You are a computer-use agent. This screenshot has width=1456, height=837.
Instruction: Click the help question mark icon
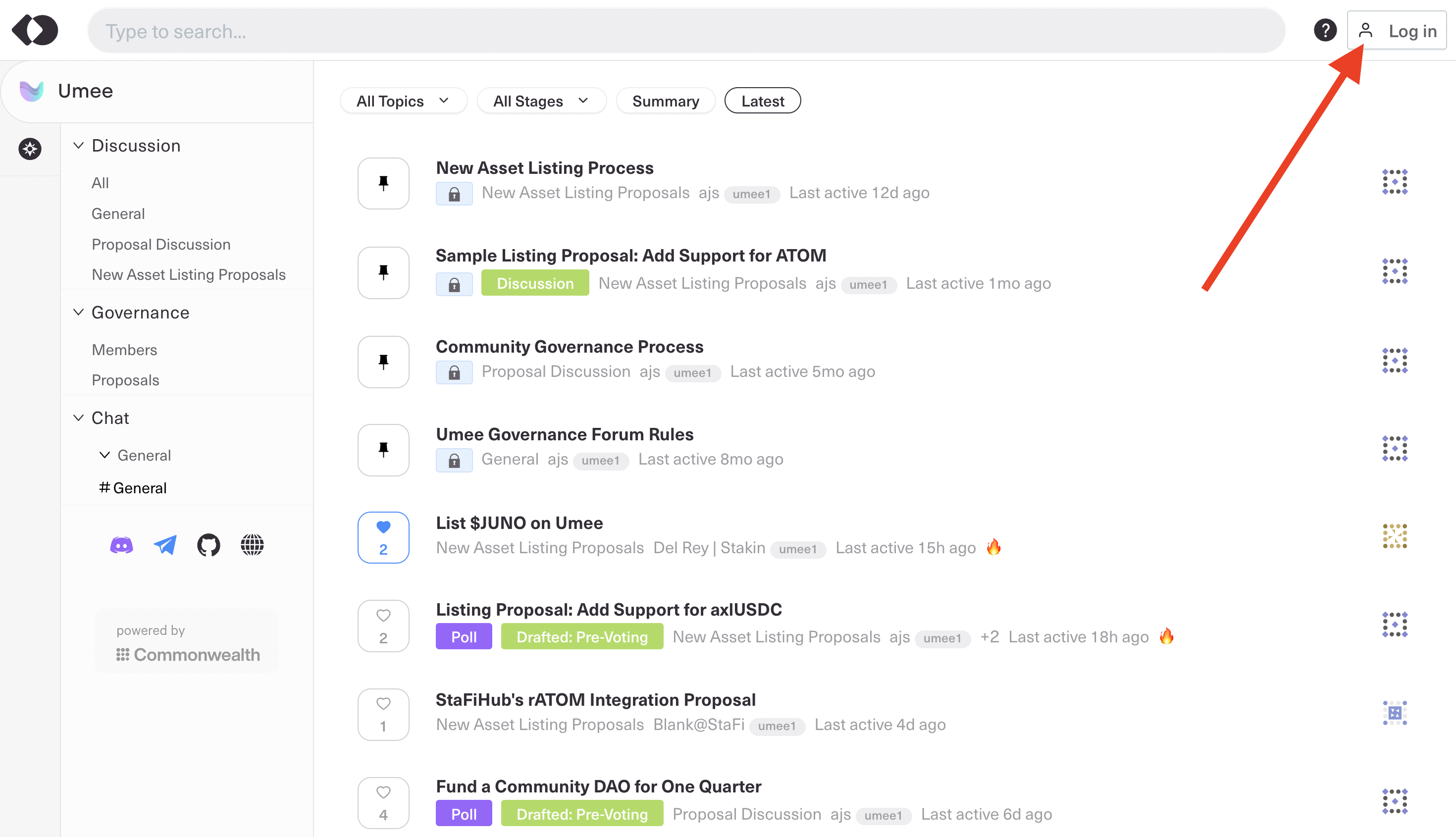1325,31
